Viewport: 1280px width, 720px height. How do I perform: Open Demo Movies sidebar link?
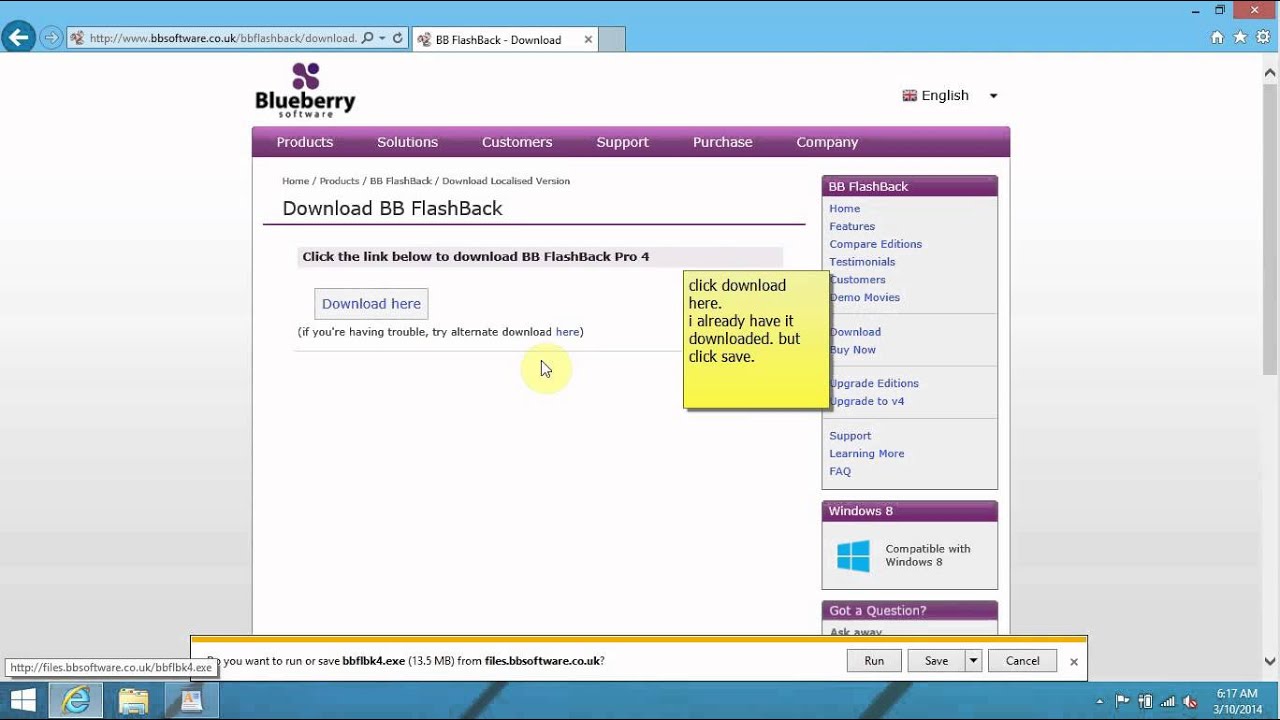click(864, 297)
